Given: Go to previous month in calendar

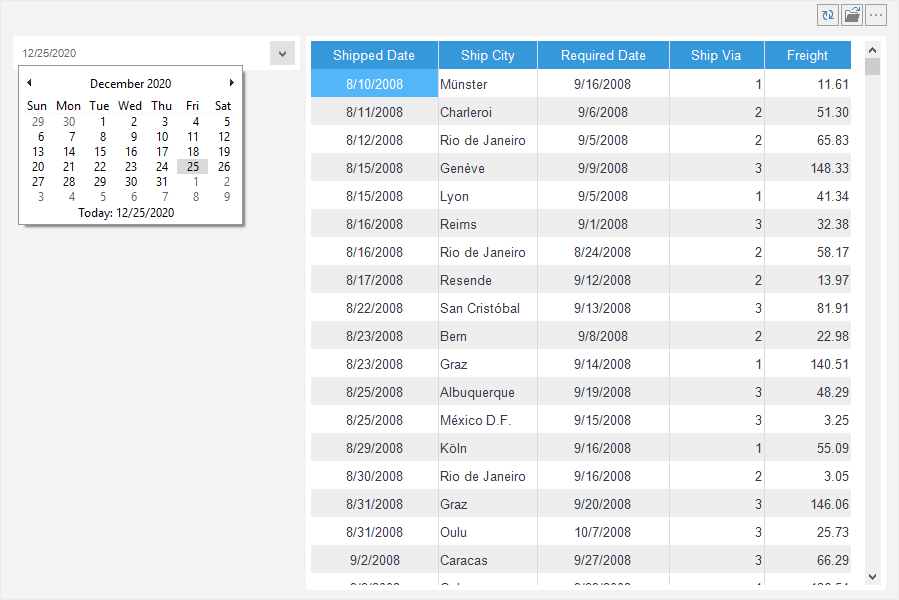Looking at the screenshot, I should 29,83.
